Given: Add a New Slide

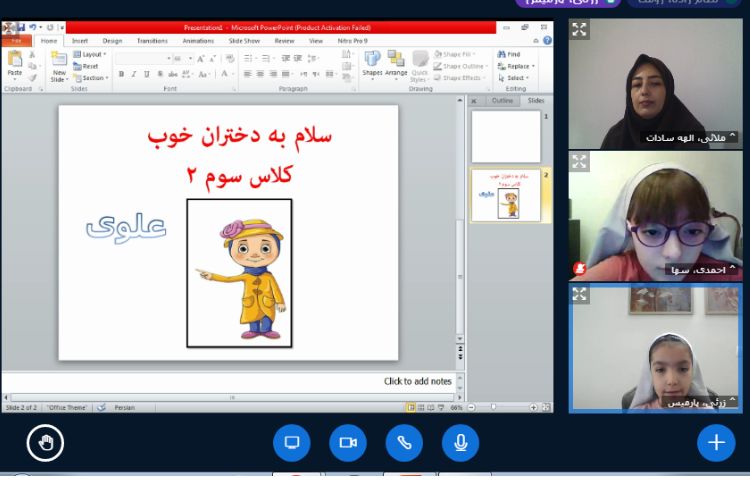Looking at the screenshot, I should click(x=59, y=67).
